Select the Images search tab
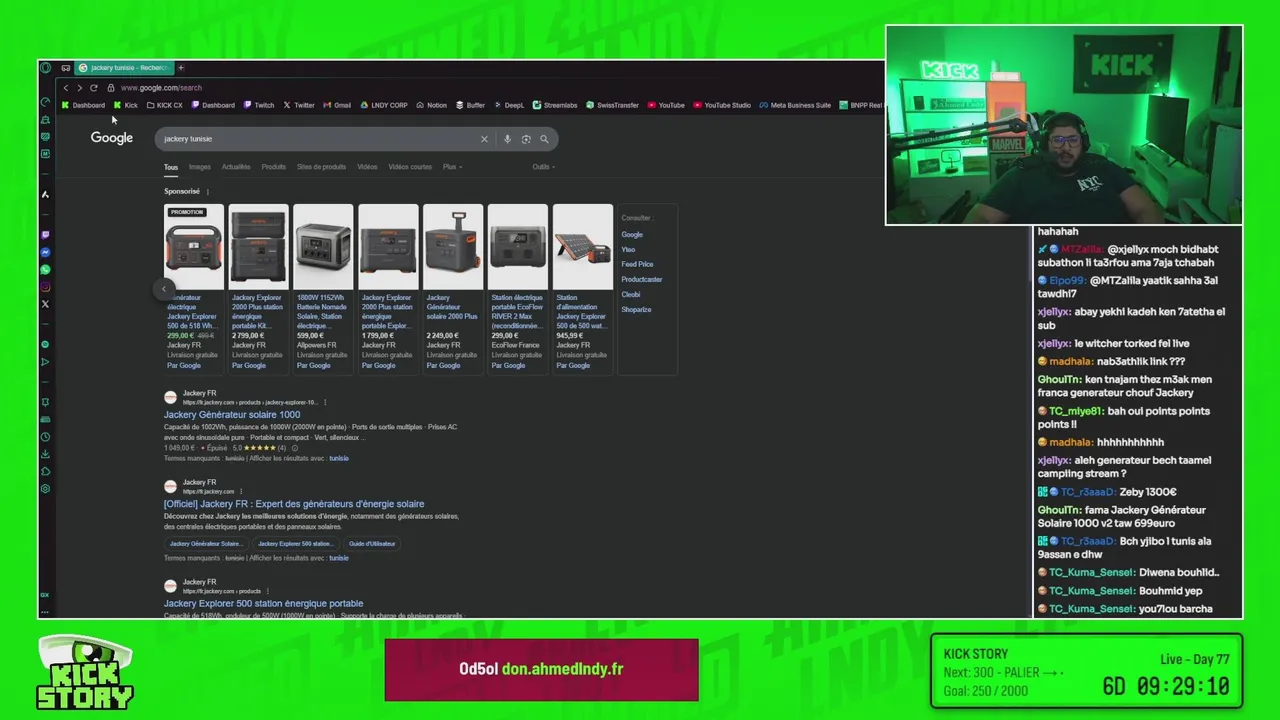The height and width of the screenshot is (720, 1280). [200, 167]
